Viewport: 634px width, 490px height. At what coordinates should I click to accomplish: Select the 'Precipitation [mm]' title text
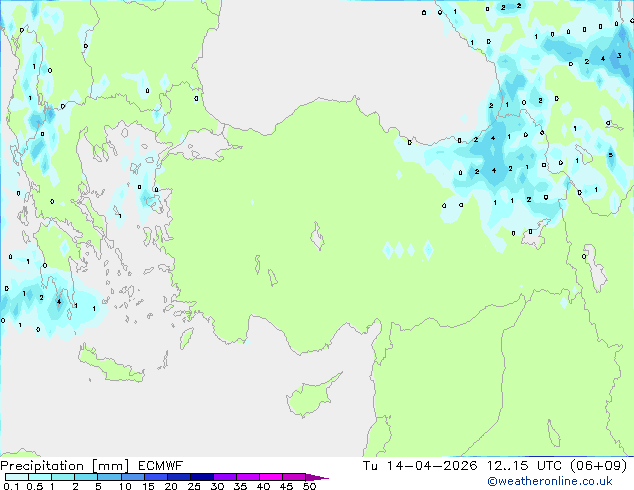[x=65, y=466]
